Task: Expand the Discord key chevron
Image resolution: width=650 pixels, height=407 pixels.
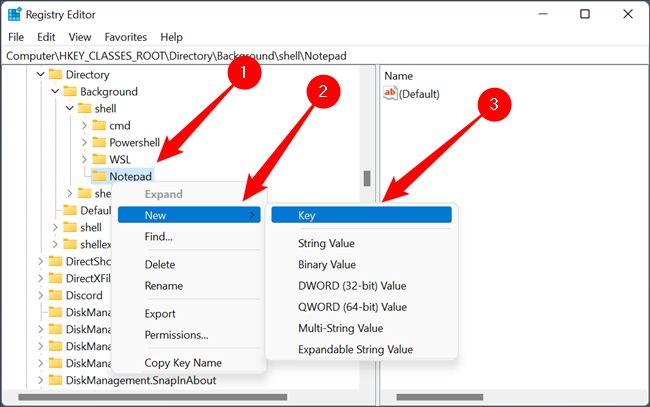Action: tap(41, 295)
